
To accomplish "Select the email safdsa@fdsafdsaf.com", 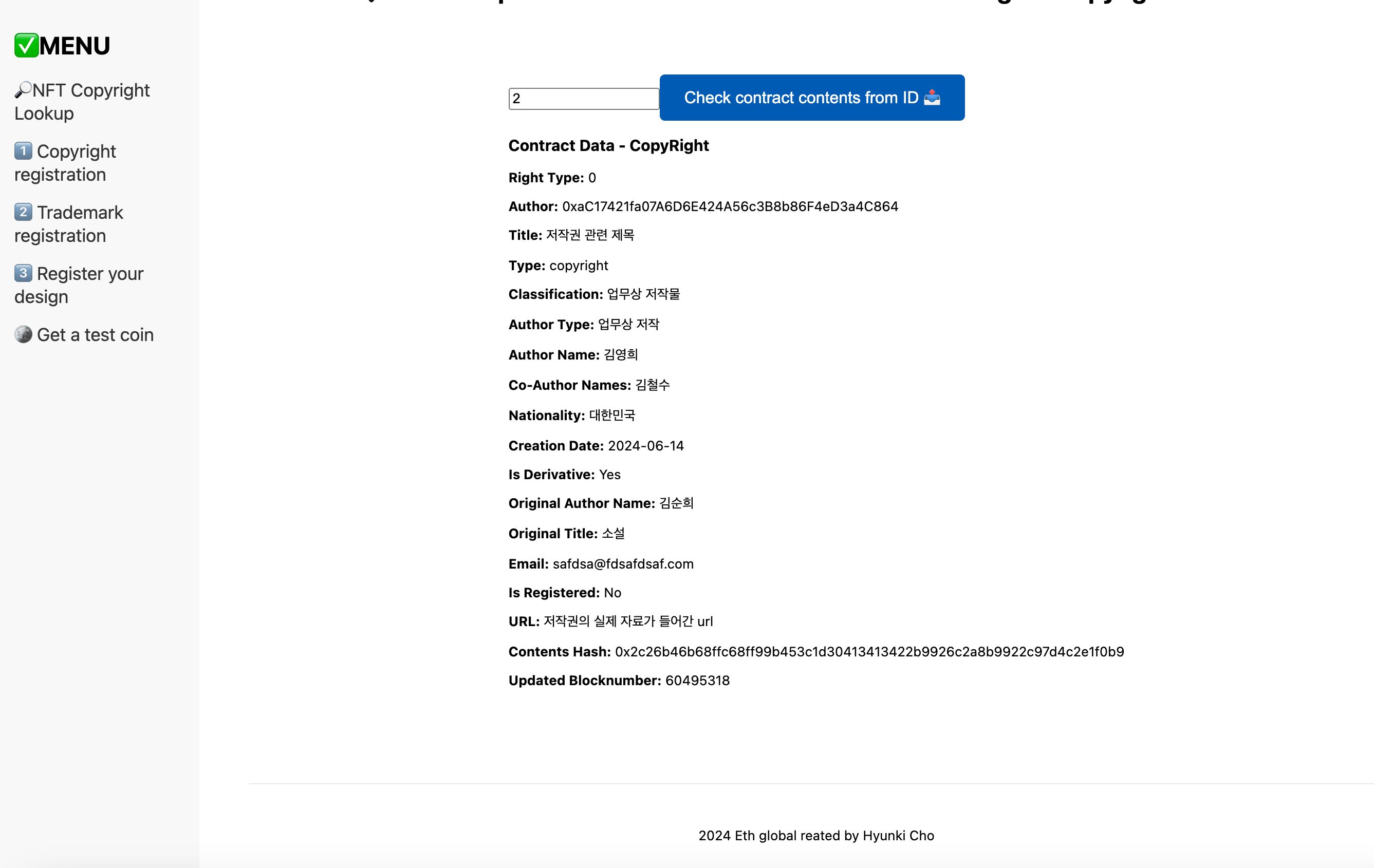I will [623, 564].
